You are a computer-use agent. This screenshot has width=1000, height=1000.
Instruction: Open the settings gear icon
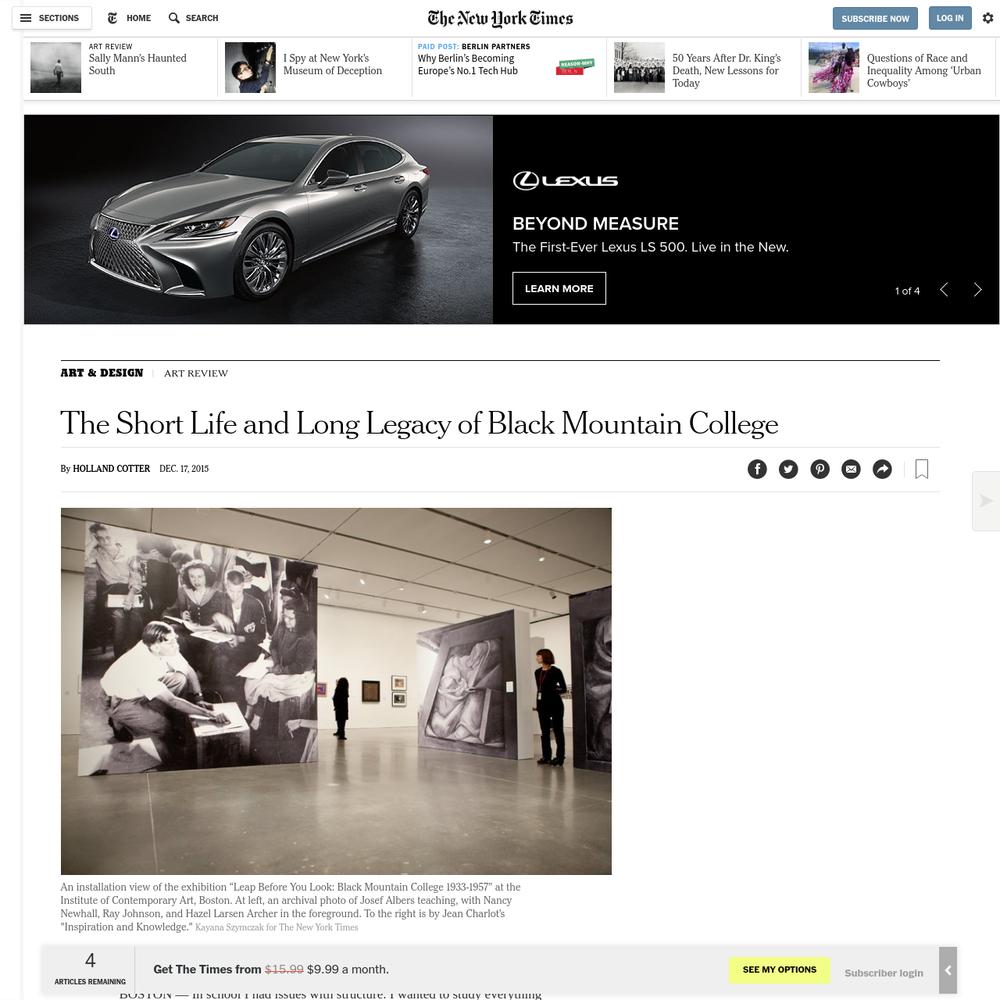coord(987,18)
